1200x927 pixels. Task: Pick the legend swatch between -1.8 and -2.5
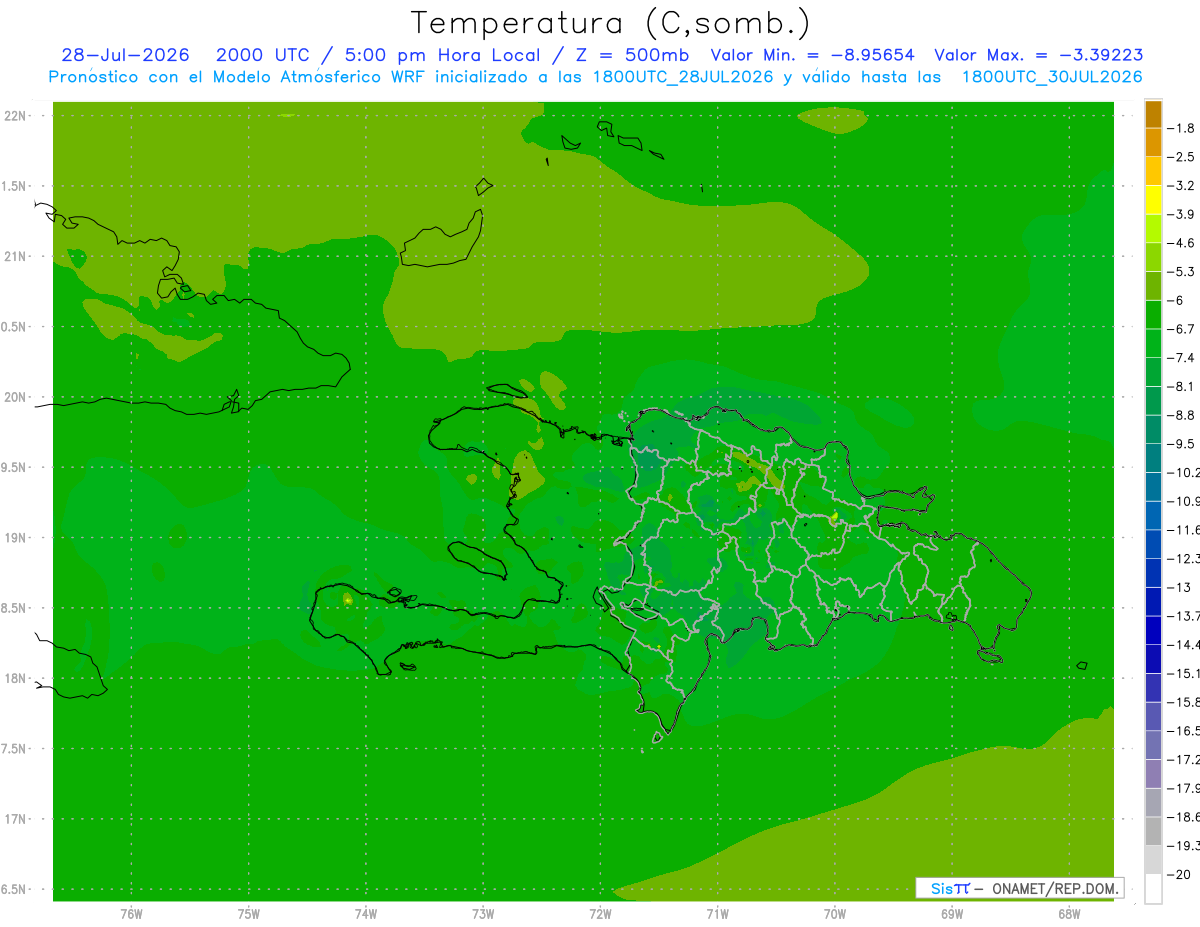click(1153, 143)
